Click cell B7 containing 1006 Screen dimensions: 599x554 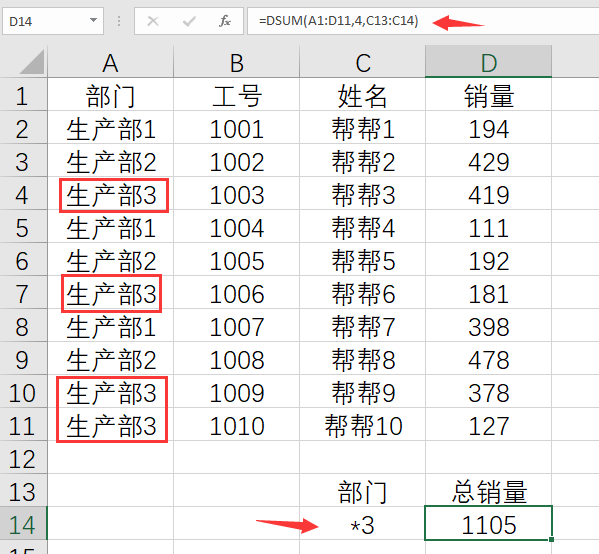(x=236, y=293)
